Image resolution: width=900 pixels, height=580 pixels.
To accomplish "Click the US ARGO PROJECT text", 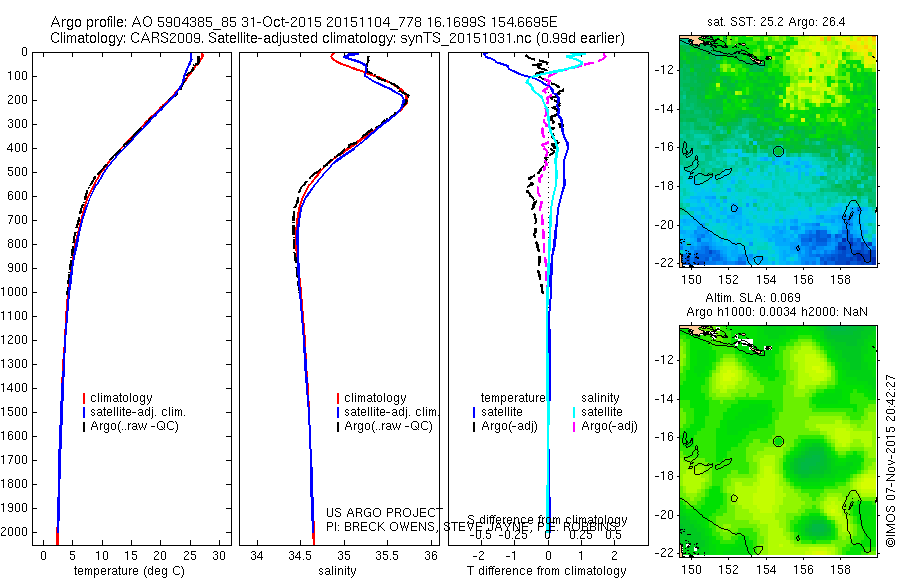I will [x=385, y=512].
